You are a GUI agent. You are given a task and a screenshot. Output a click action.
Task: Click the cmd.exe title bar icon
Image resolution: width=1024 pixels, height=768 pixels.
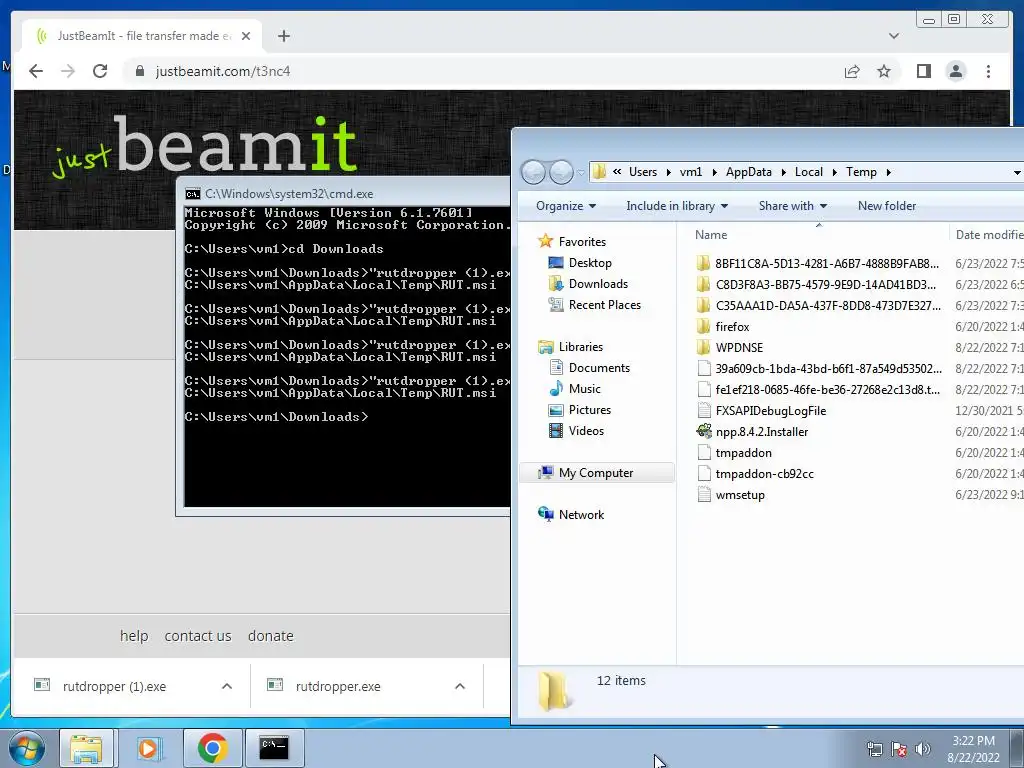click(x=193, y=194)
